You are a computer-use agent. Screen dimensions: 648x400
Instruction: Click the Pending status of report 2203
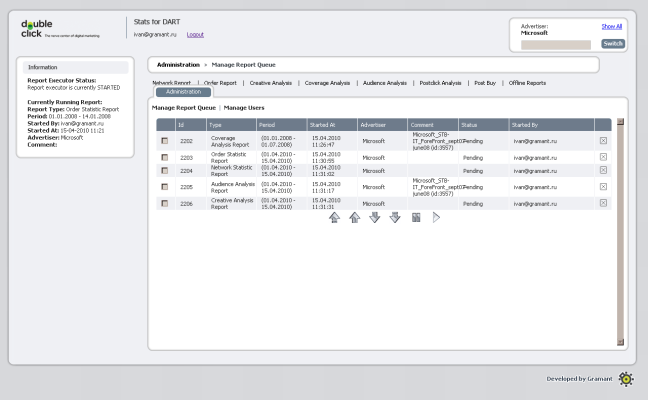[473, 158]
